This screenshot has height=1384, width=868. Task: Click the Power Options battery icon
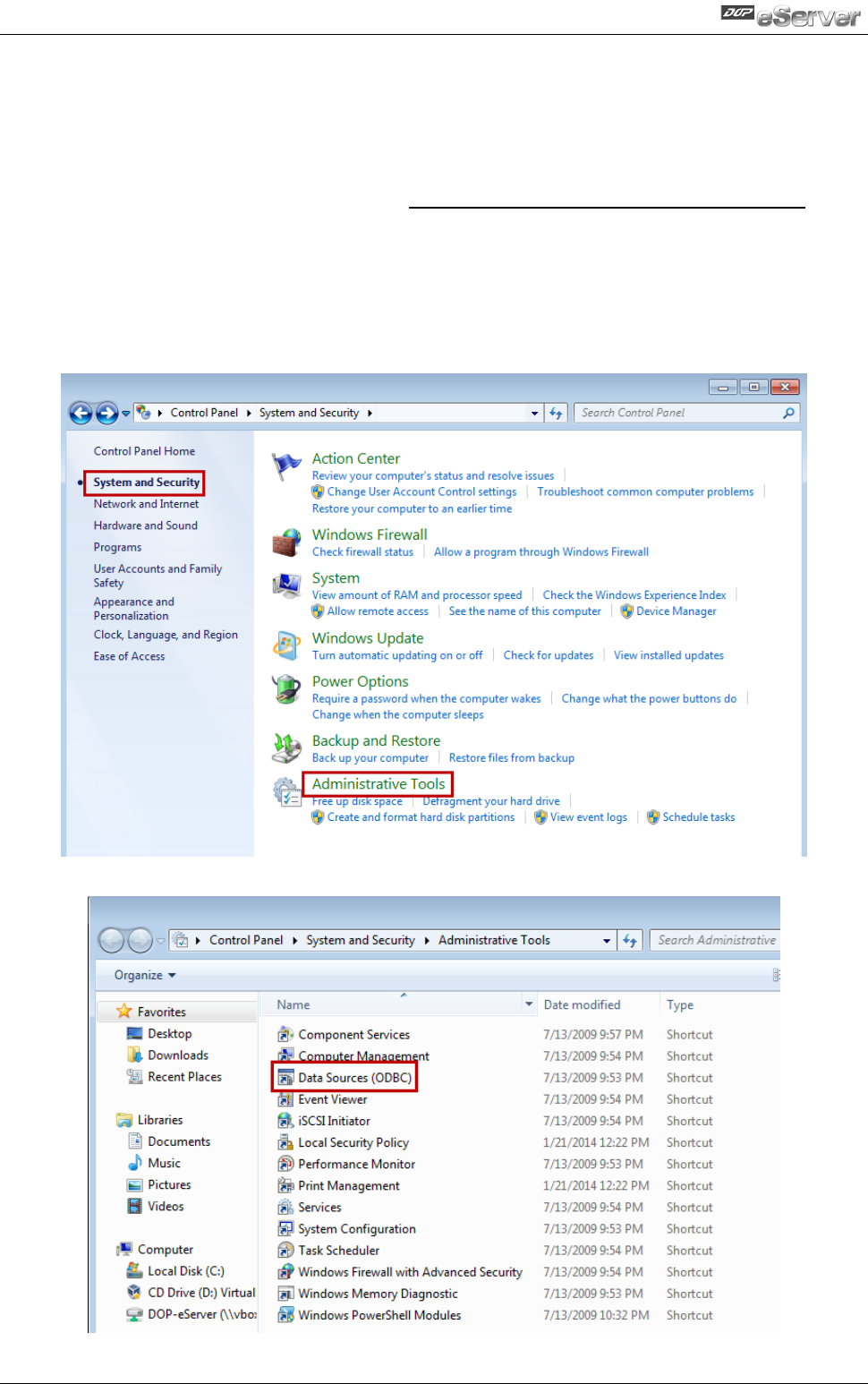tap(286, 688)
